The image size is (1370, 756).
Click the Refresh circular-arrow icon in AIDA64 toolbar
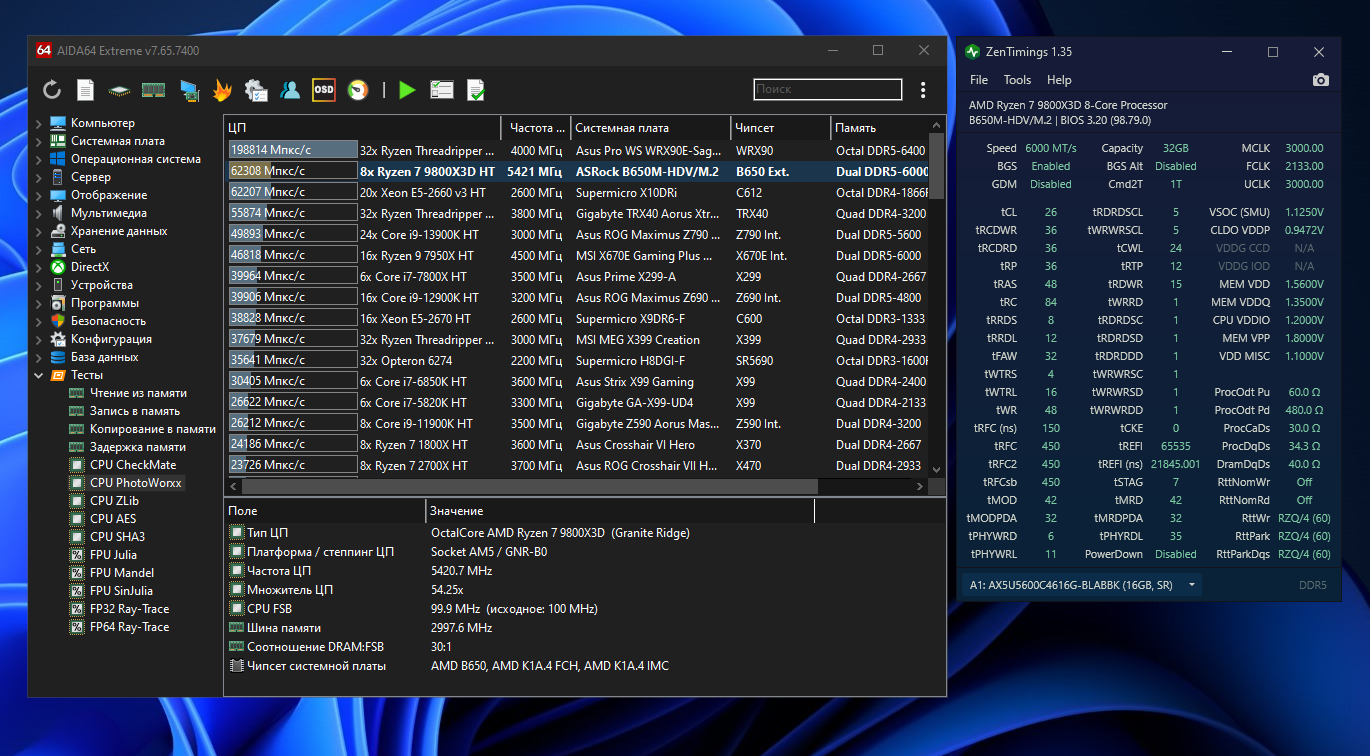tap(52, 90)
